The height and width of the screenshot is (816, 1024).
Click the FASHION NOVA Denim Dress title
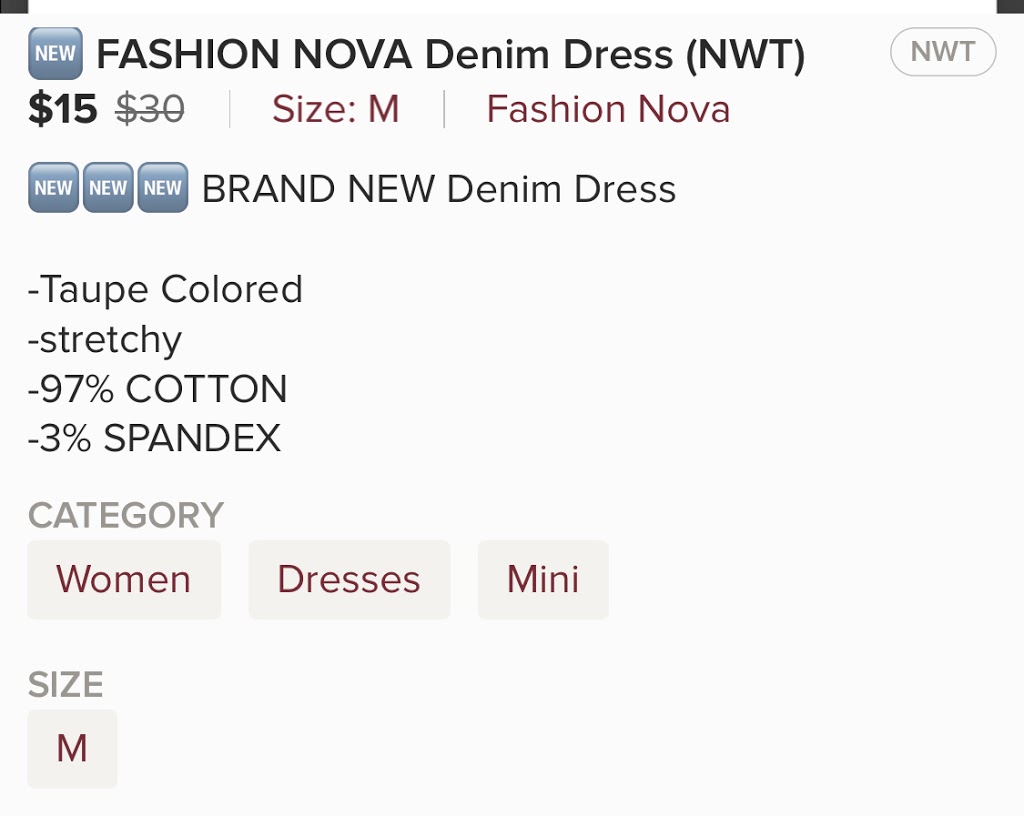(450, 56)
